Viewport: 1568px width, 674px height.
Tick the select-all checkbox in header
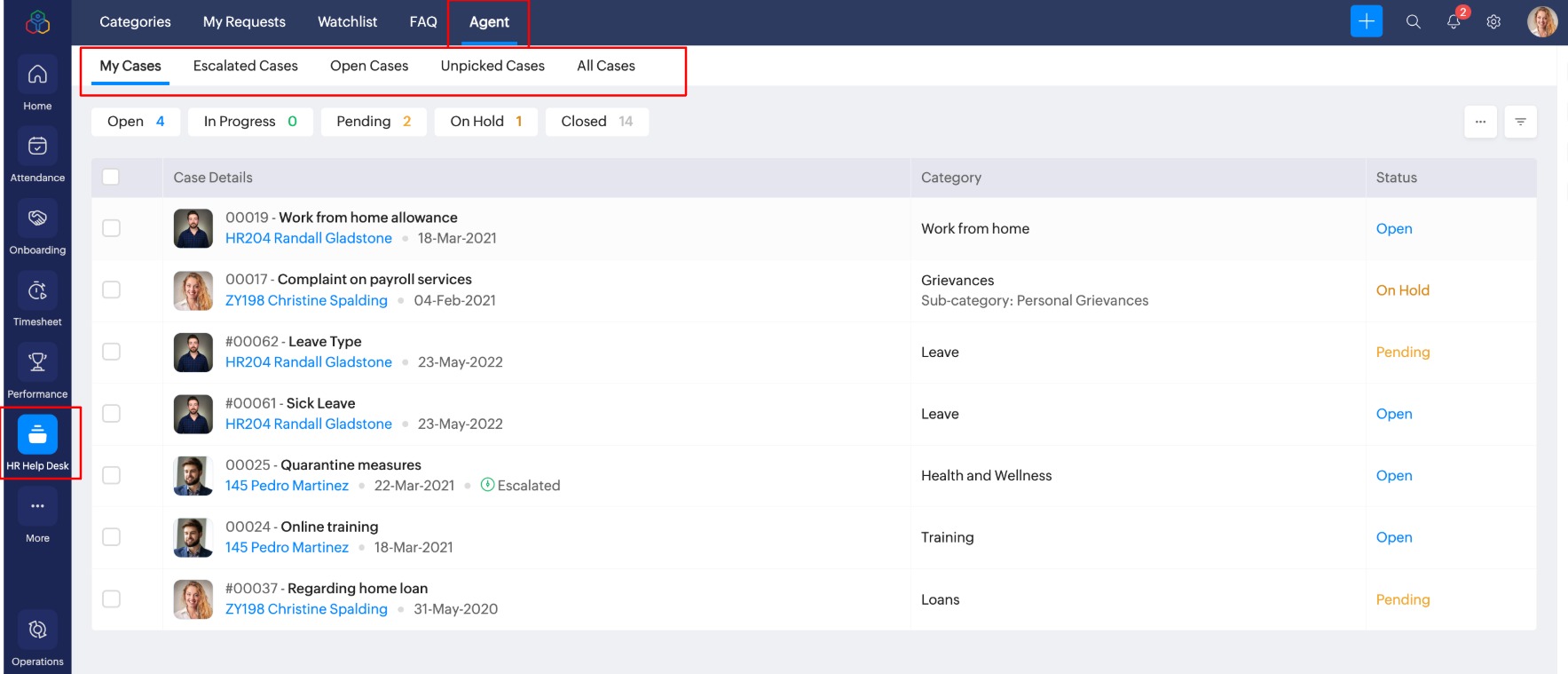[111, 177]
